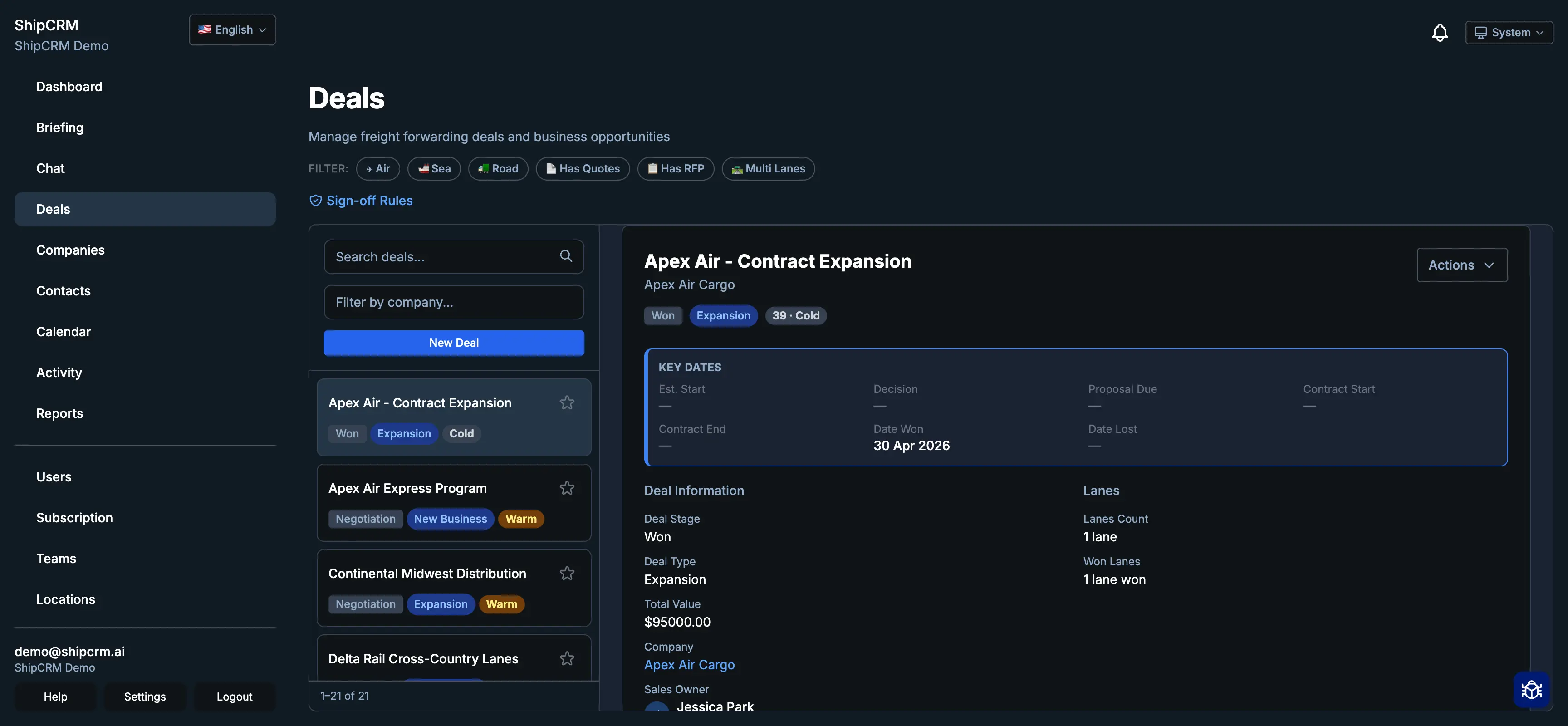Click the Help button
This screenshot has height=726, width=1568.
(55, 697)
